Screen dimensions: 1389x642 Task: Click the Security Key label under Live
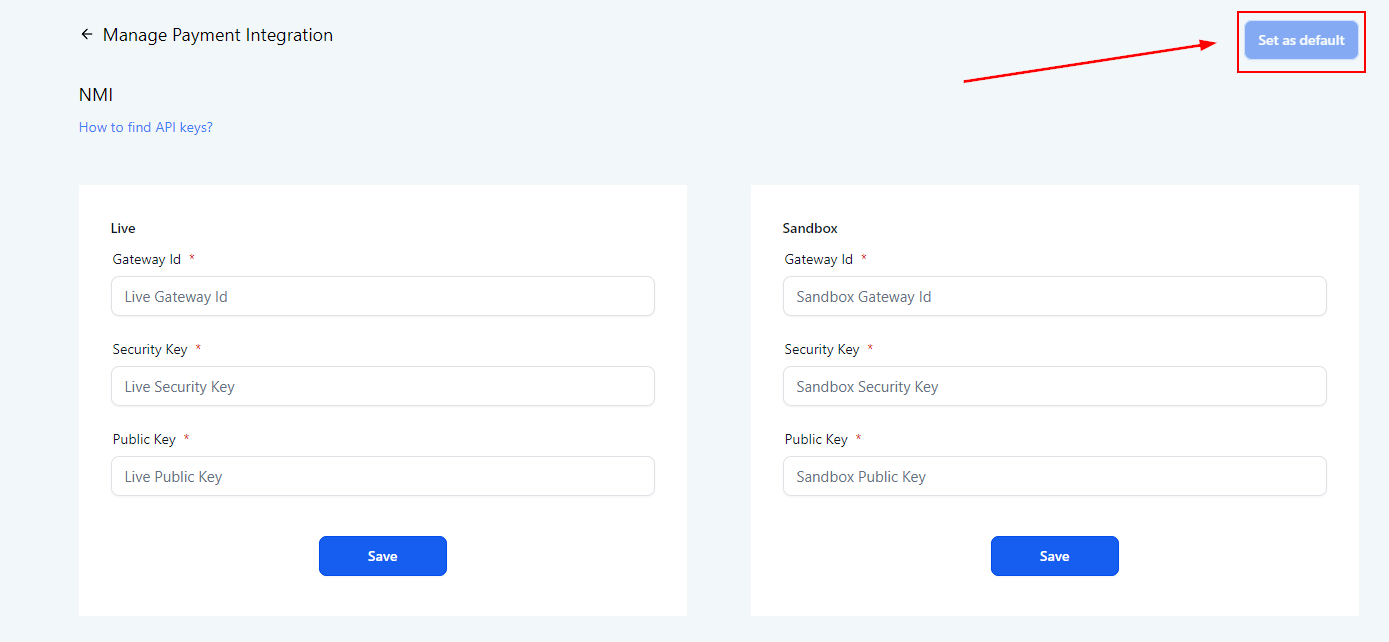coord(150,349)
